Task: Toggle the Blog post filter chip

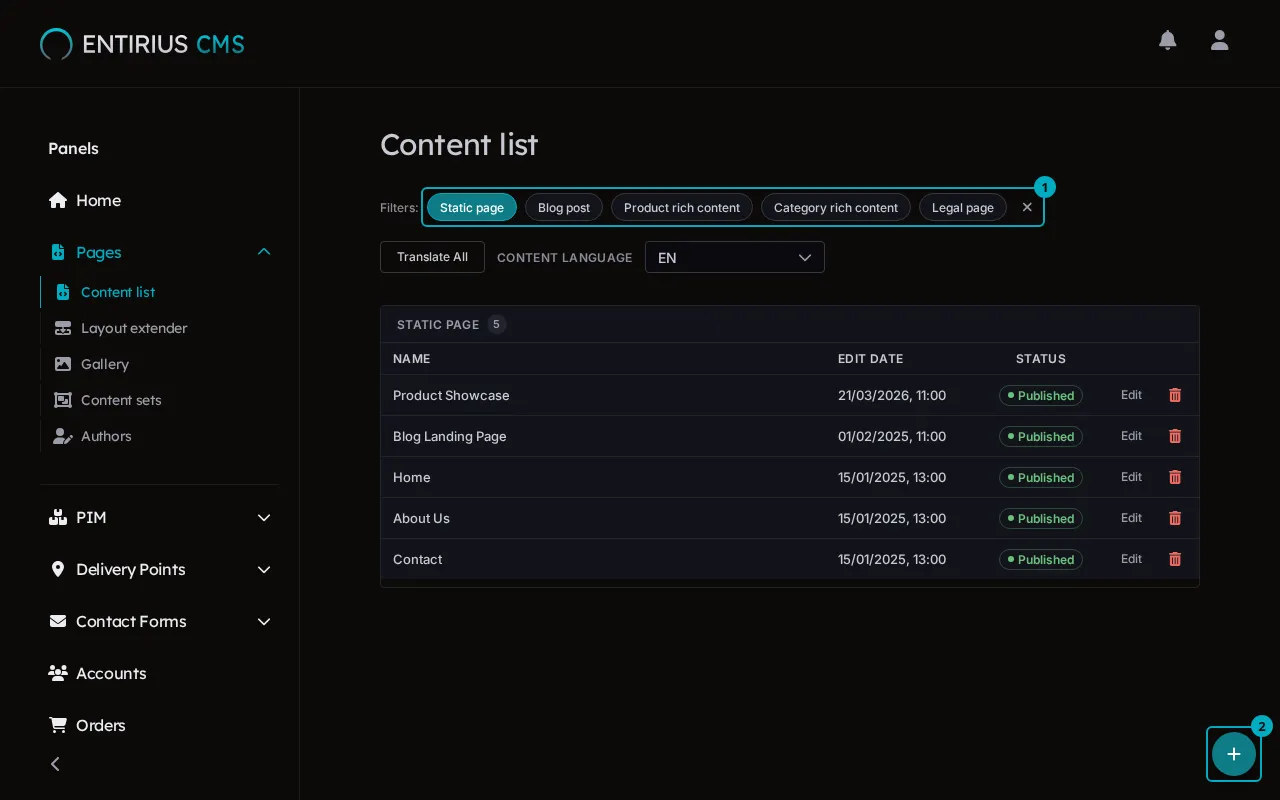Action: click(564, 207)
